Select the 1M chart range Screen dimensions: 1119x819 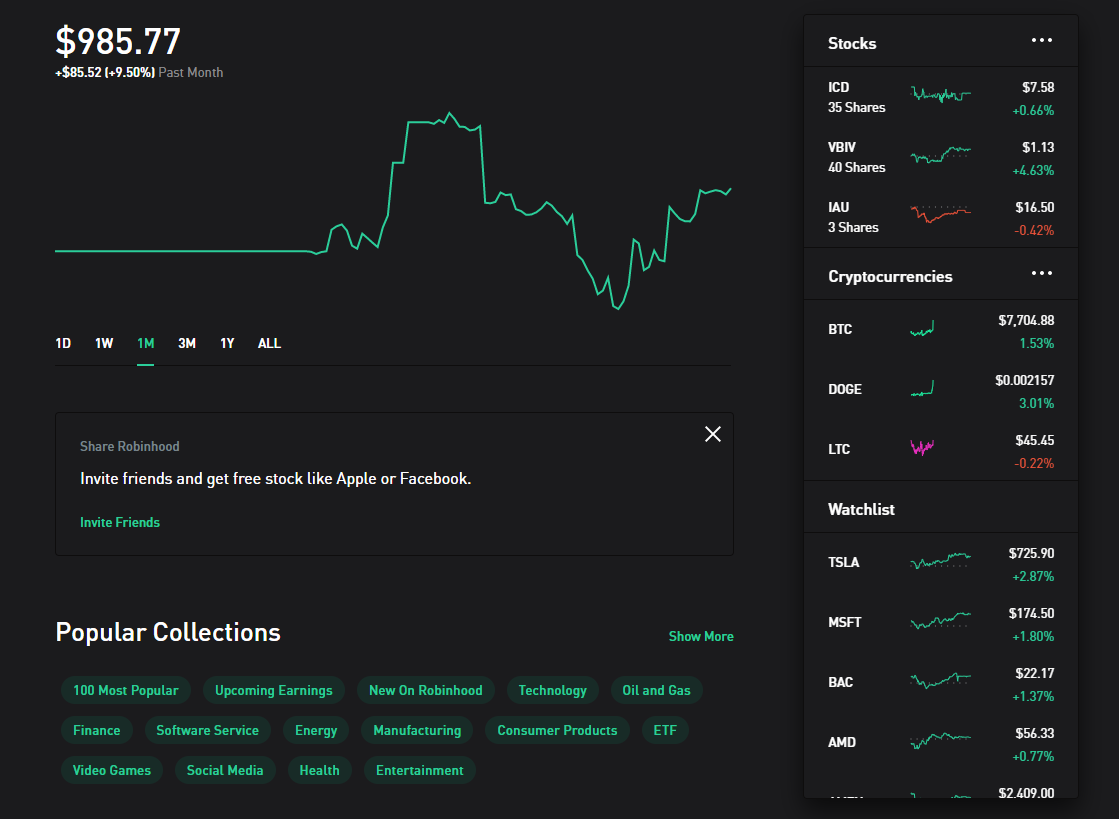(146, 343)
